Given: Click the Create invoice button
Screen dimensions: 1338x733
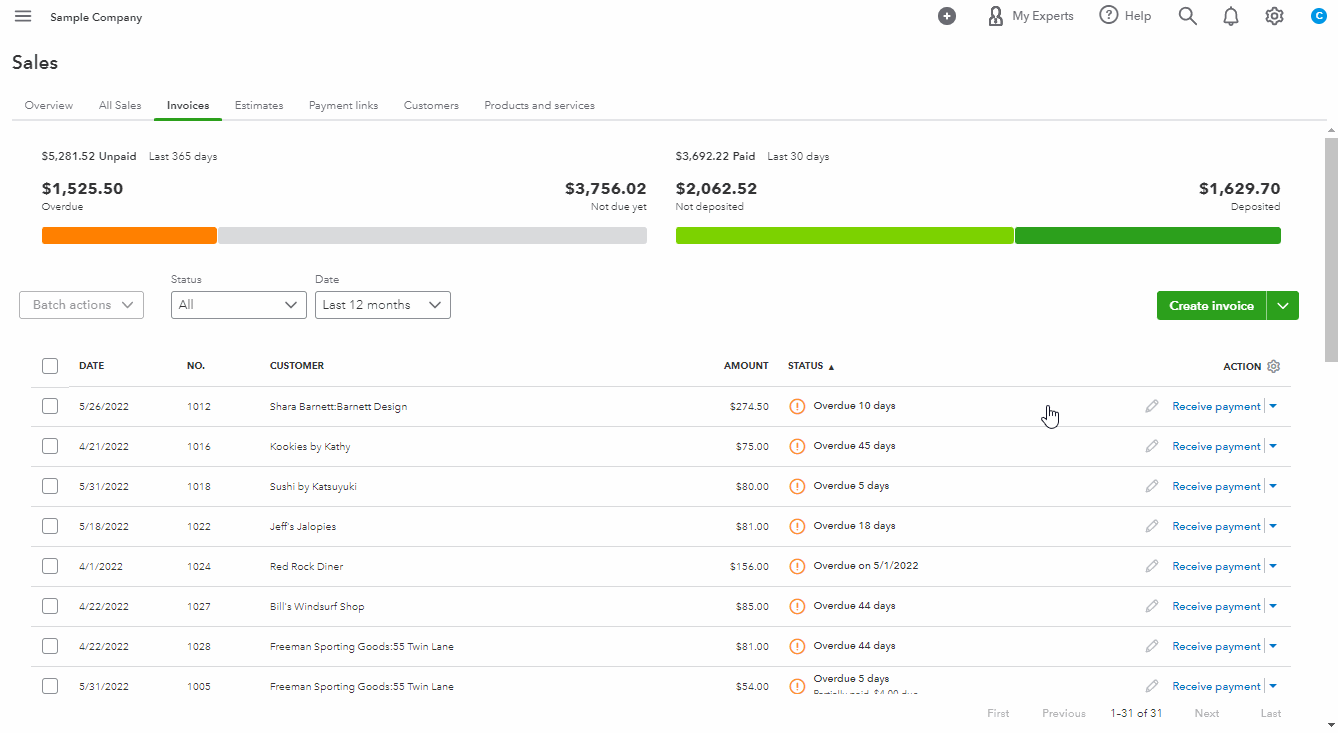Looking at the screenshot, I should [1211, 306].
